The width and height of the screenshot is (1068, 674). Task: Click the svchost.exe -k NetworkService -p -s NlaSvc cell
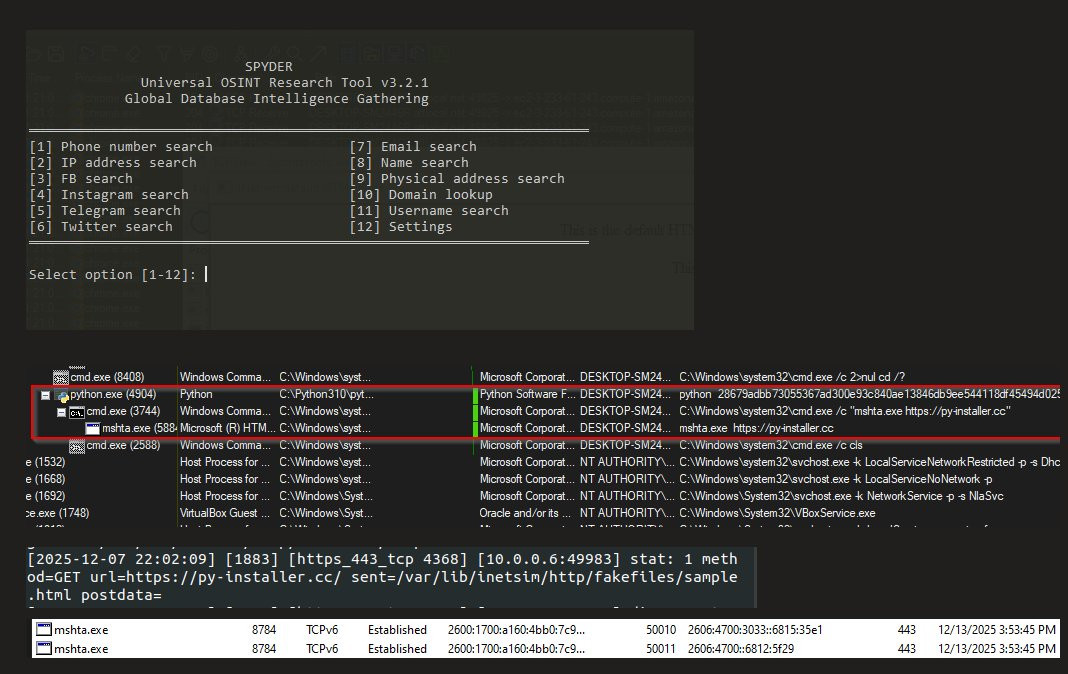coord(841,496)
